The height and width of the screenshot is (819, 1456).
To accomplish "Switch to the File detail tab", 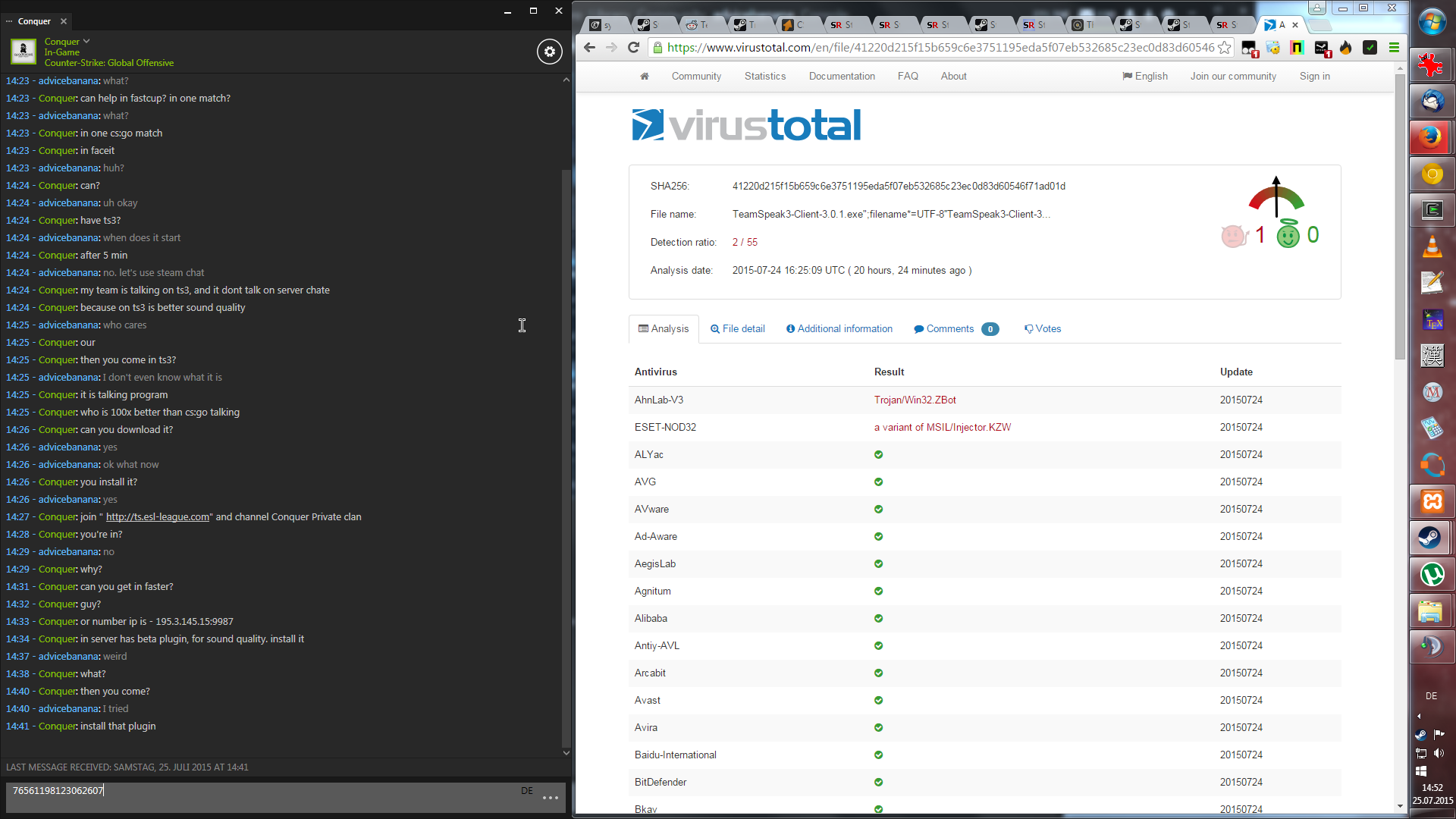I will (x=737, y=329).
